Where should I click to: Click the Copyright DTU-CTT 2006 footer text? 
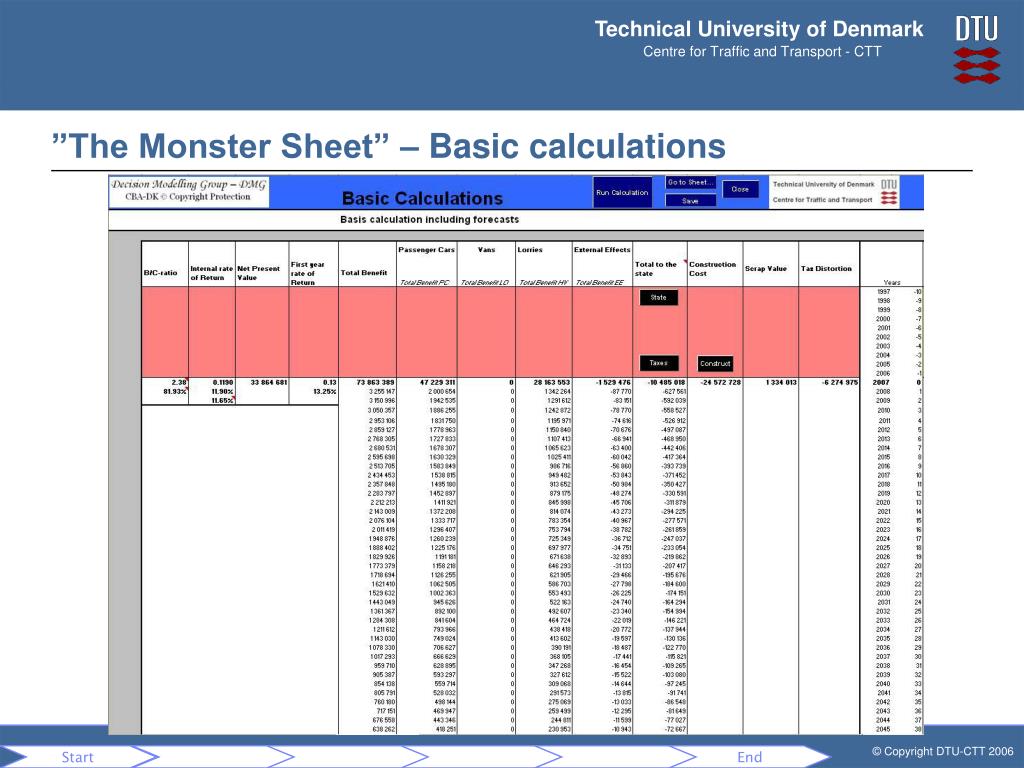tap(943, 752)
